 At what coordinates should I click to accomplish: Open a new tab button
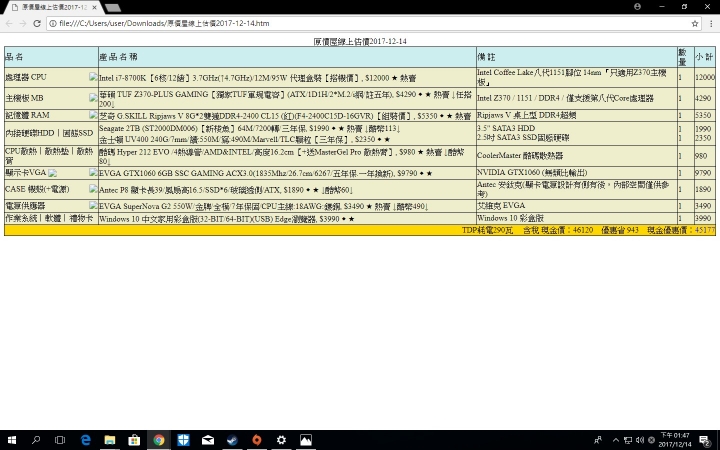pos(113,8)
